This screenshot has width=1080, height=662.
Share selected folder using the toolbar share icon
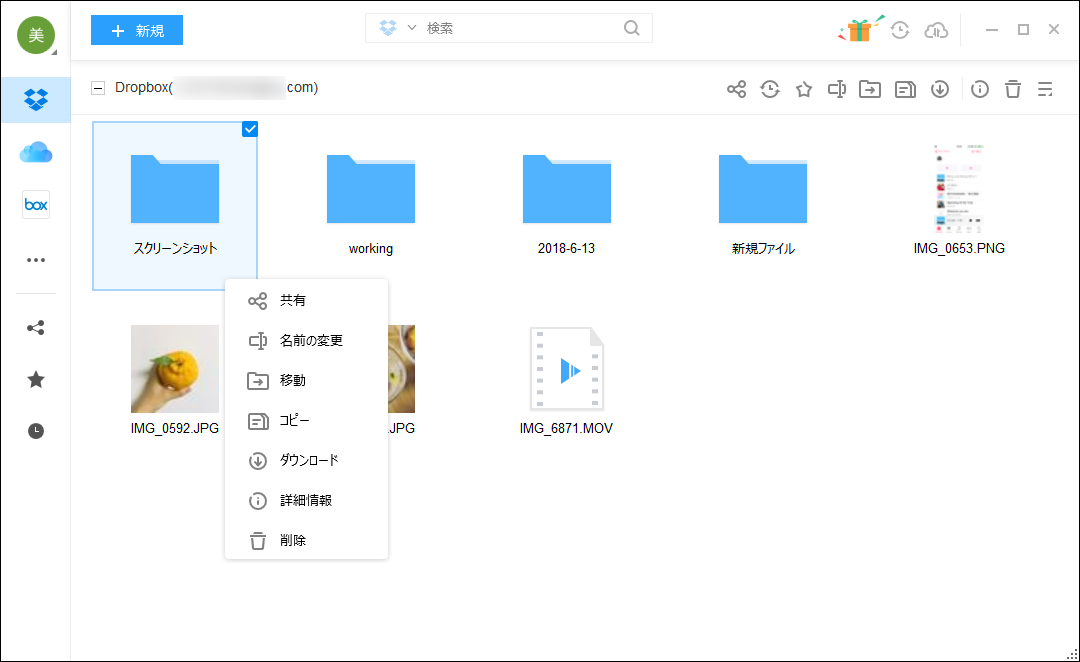[736, 89]
